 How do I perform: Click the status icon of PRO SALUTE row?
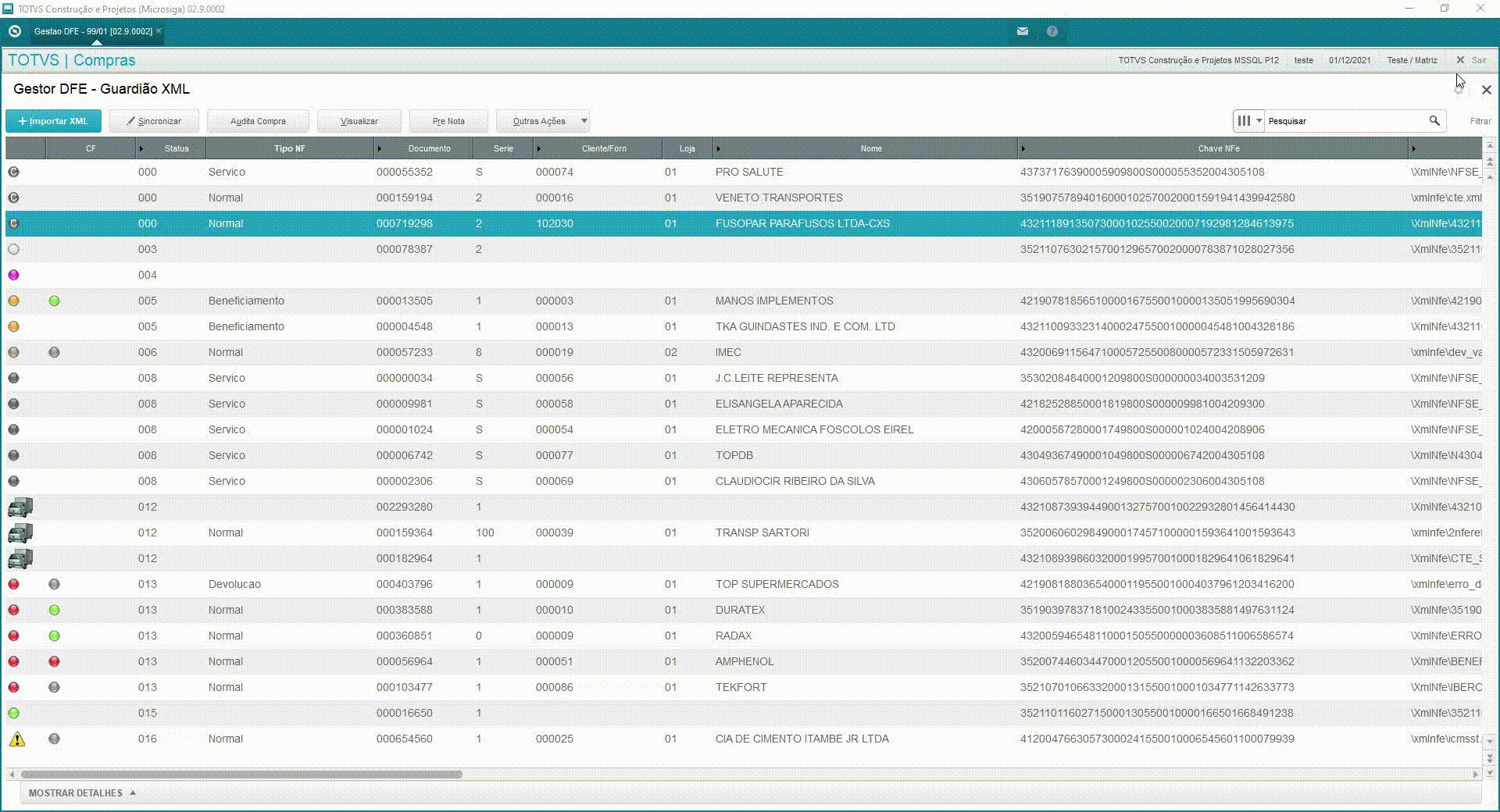click(13, 172)
